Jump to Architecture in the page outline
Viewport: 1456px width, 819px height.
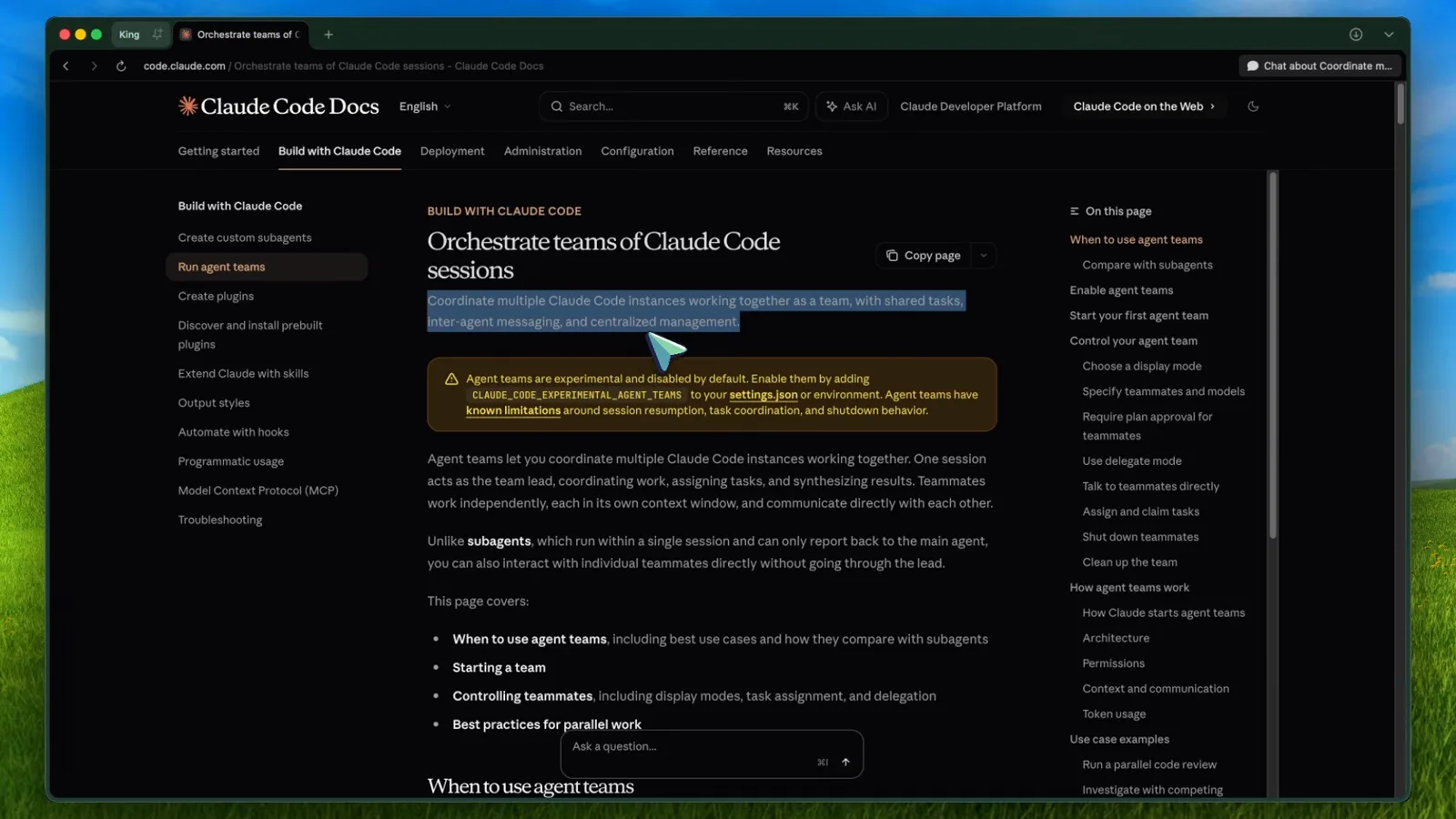pyautogui.click(x=1116, y=638)
